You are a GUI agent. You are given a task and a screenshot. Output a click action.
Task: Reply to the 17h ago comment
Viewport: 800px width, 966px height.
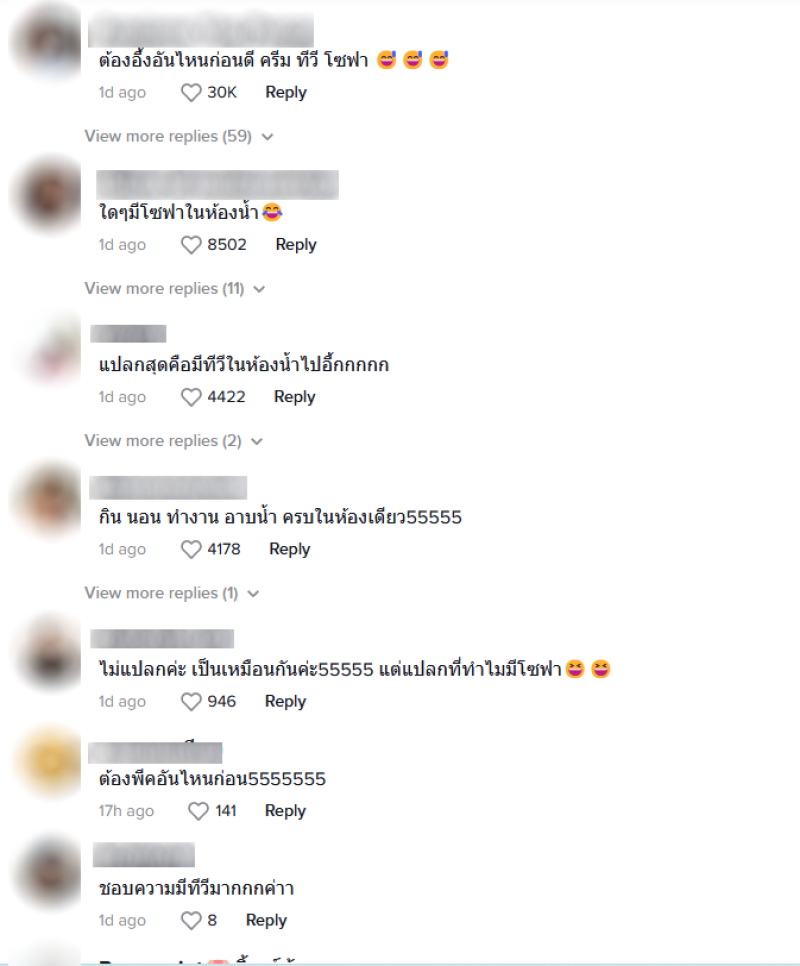click(285, 811)
